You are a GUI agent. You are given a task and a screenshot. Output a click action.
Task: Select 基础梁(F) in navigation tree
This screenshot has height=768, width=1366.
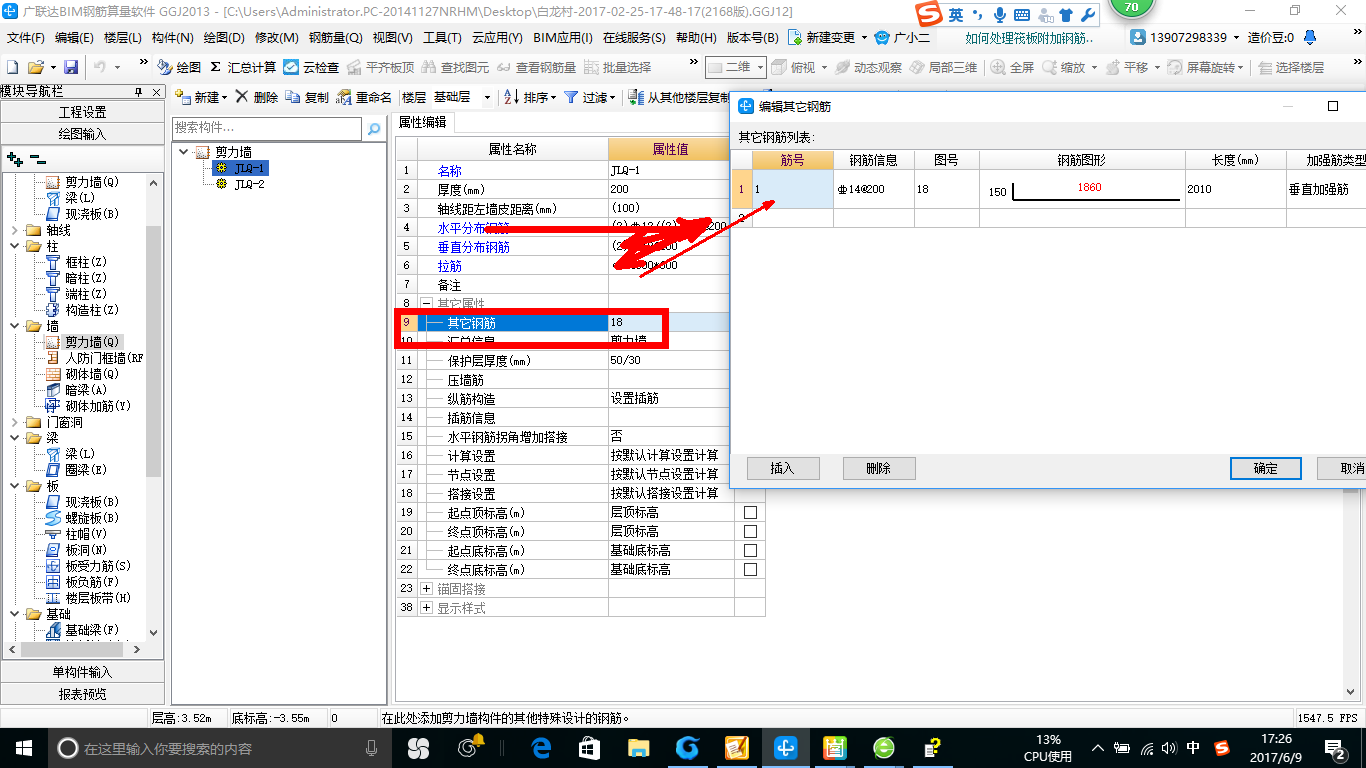(91, 630)
